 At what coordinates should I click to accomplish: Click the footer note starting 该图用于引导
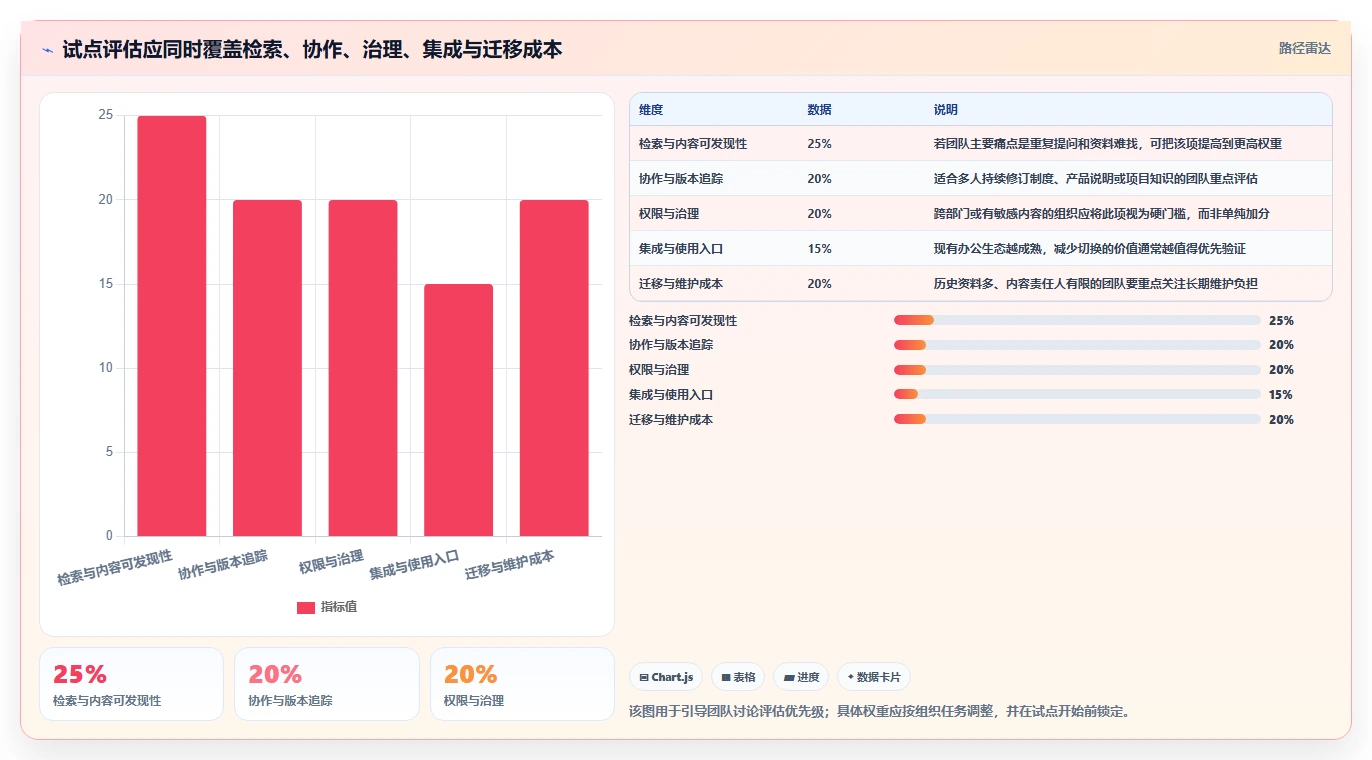879,712
